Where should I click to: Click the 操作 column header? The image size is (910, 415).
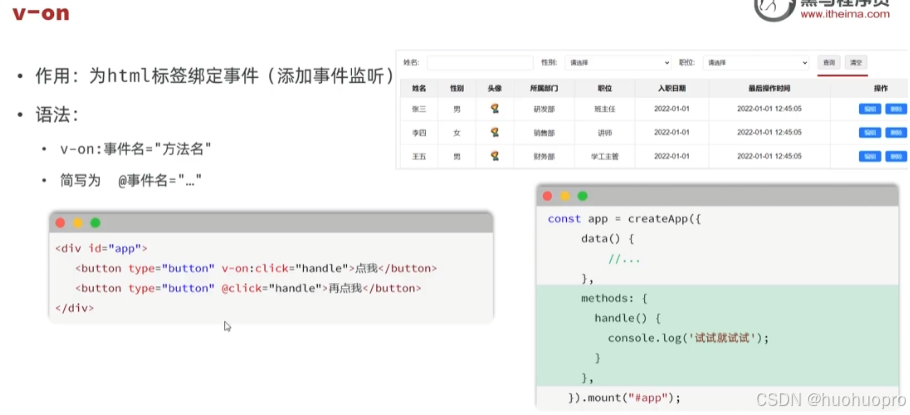(880, 88)
